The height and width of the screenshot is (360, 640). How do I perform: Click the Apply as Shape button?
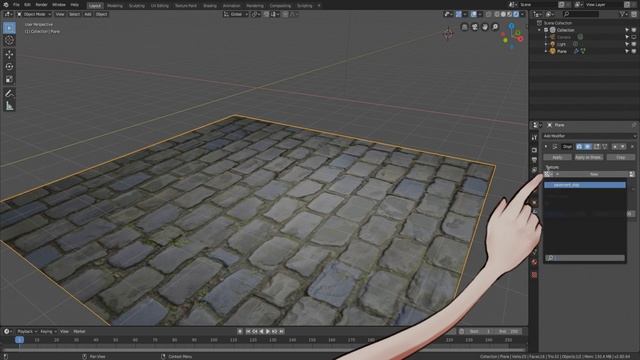(588, 157)
